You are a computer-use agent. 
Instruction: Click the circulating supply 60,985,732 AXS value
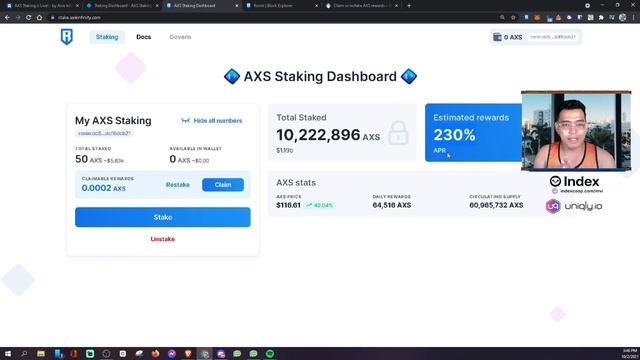pyautogui.click(x=496, y=205)
